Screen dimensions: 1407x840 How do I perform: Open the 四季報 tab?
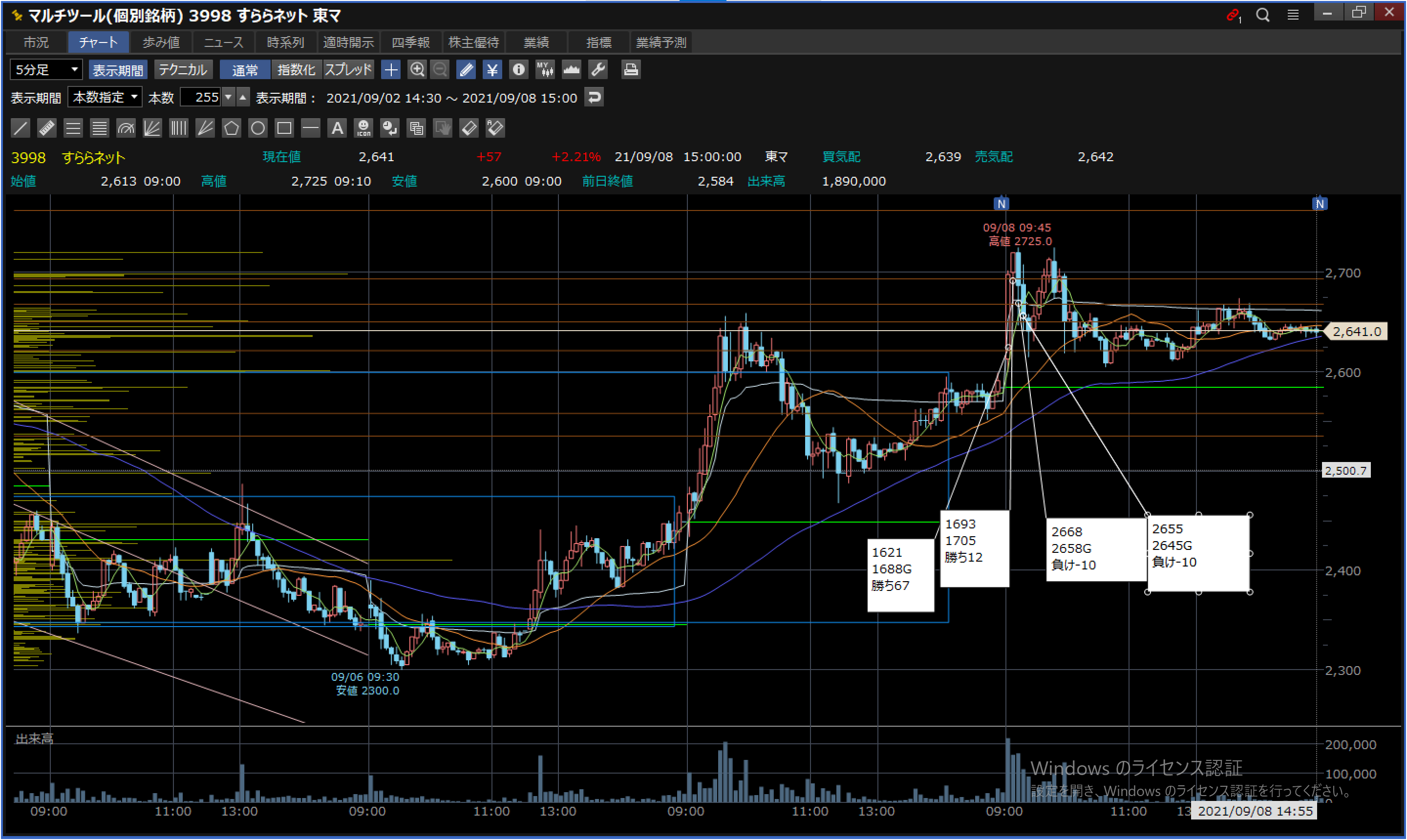point(410,42)
